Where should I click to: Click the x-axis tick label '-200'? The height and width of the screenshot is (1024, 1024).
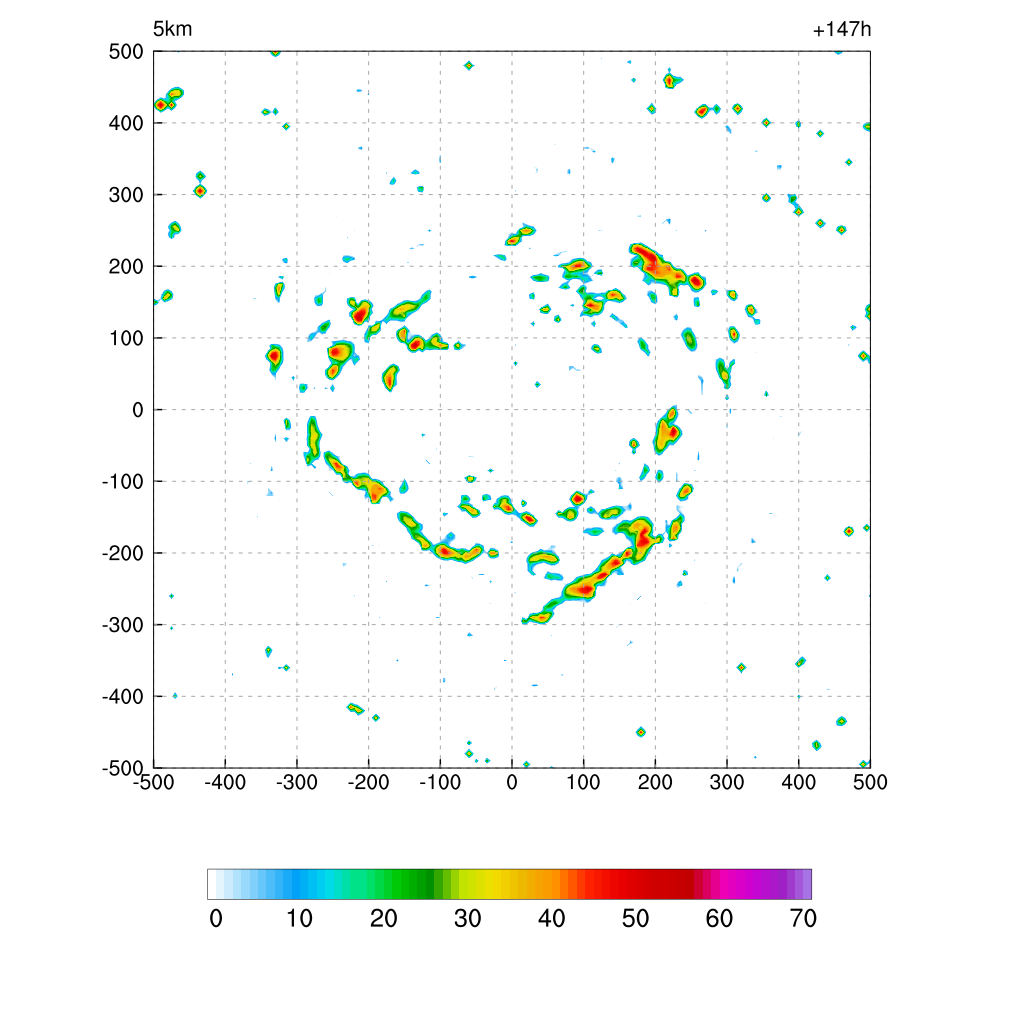(368, 782)
